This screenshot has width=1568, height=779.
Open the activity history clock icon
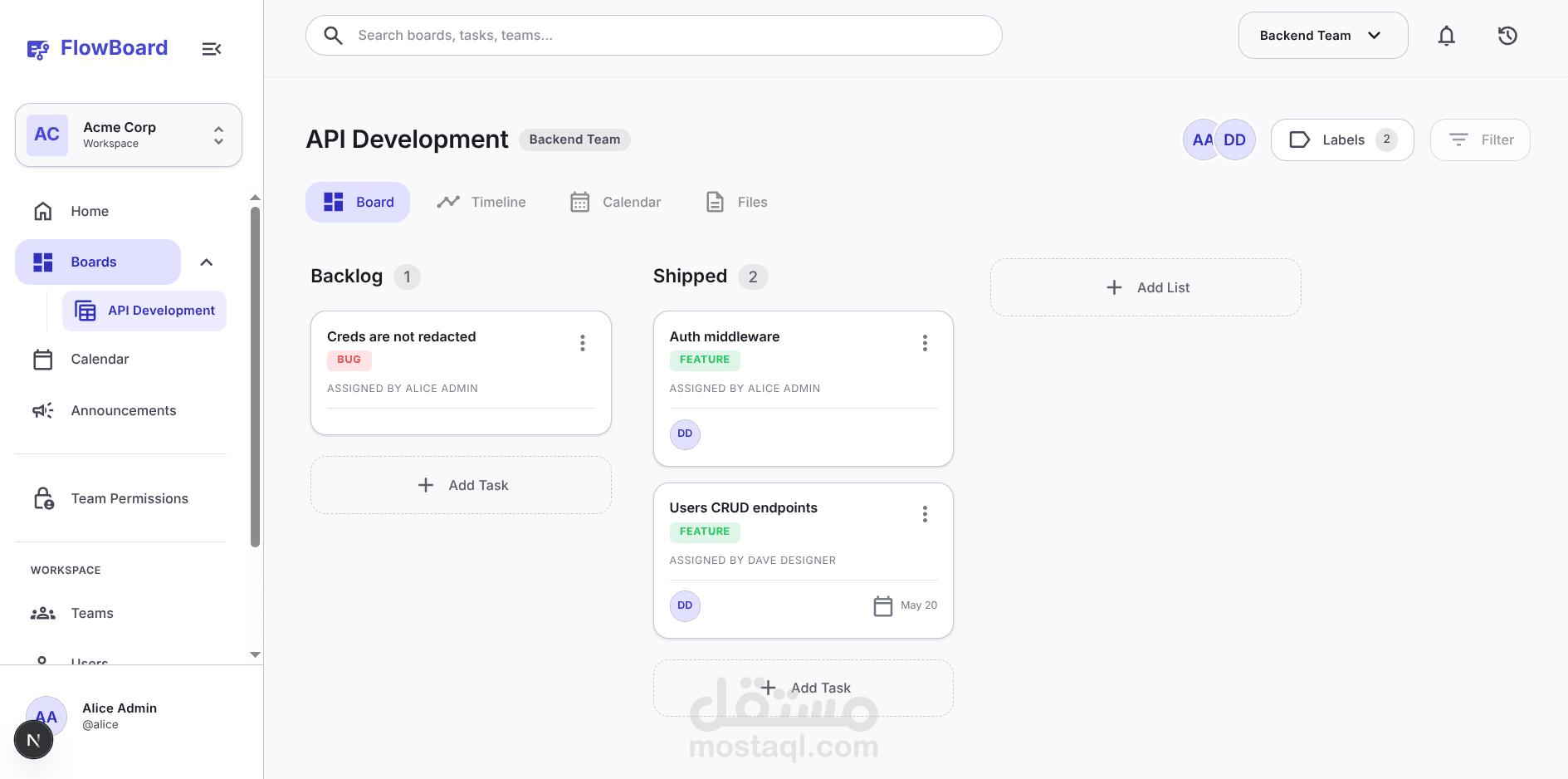pos(1507,36)
